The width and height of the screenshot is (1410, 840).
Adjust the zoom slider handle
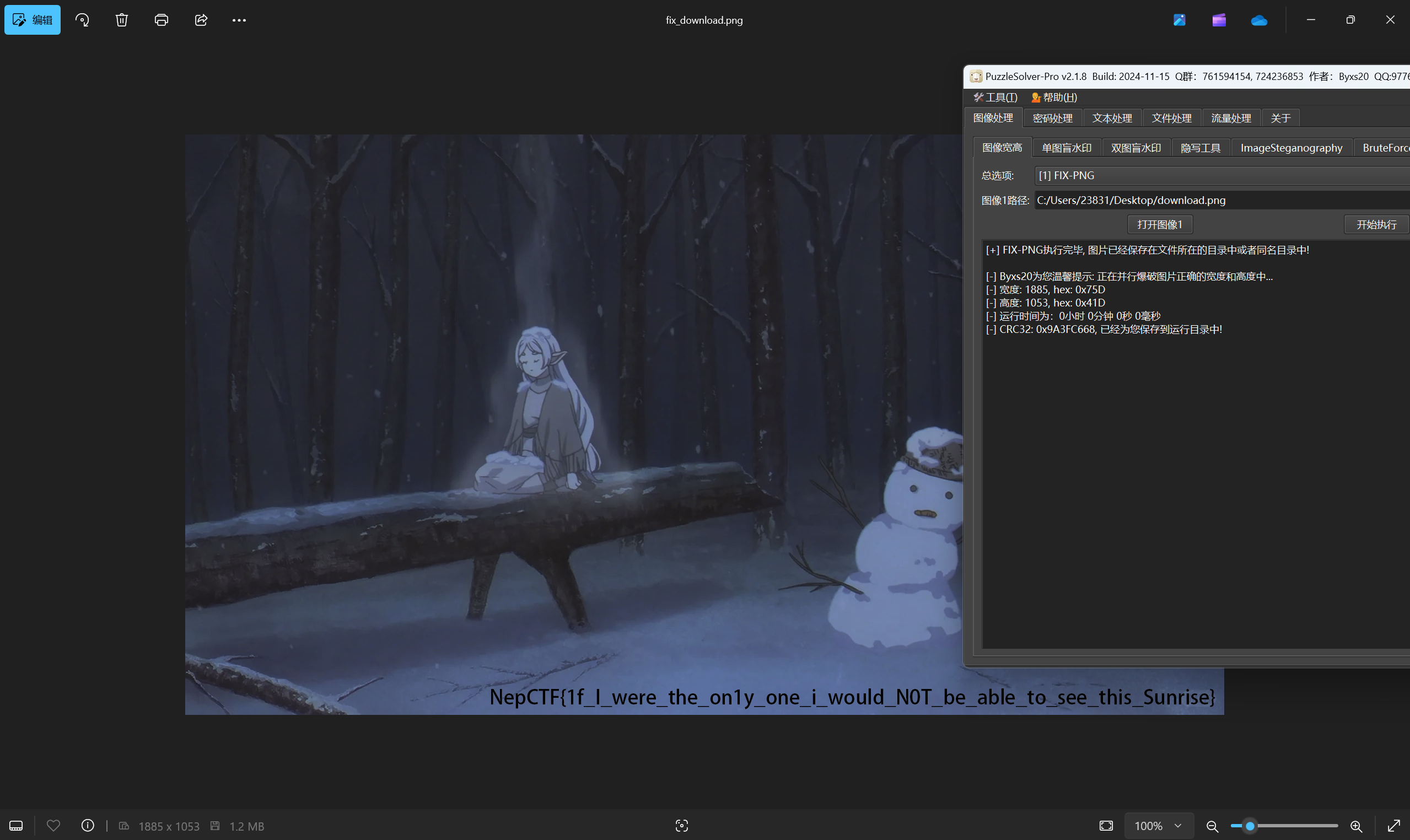click(1250, 826)
